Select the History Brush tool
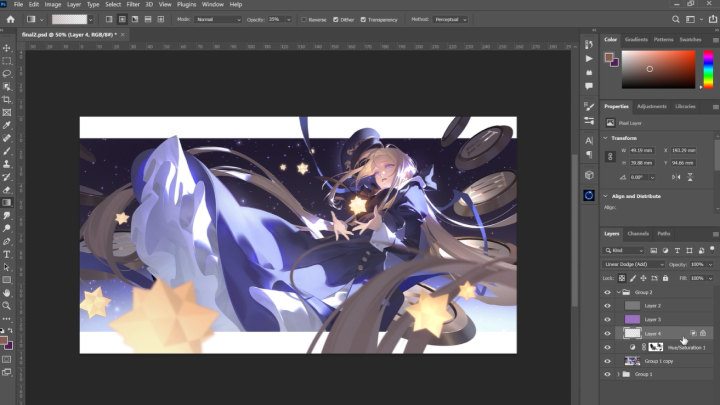Screen dimensions: 720x405 pos(7,177)
